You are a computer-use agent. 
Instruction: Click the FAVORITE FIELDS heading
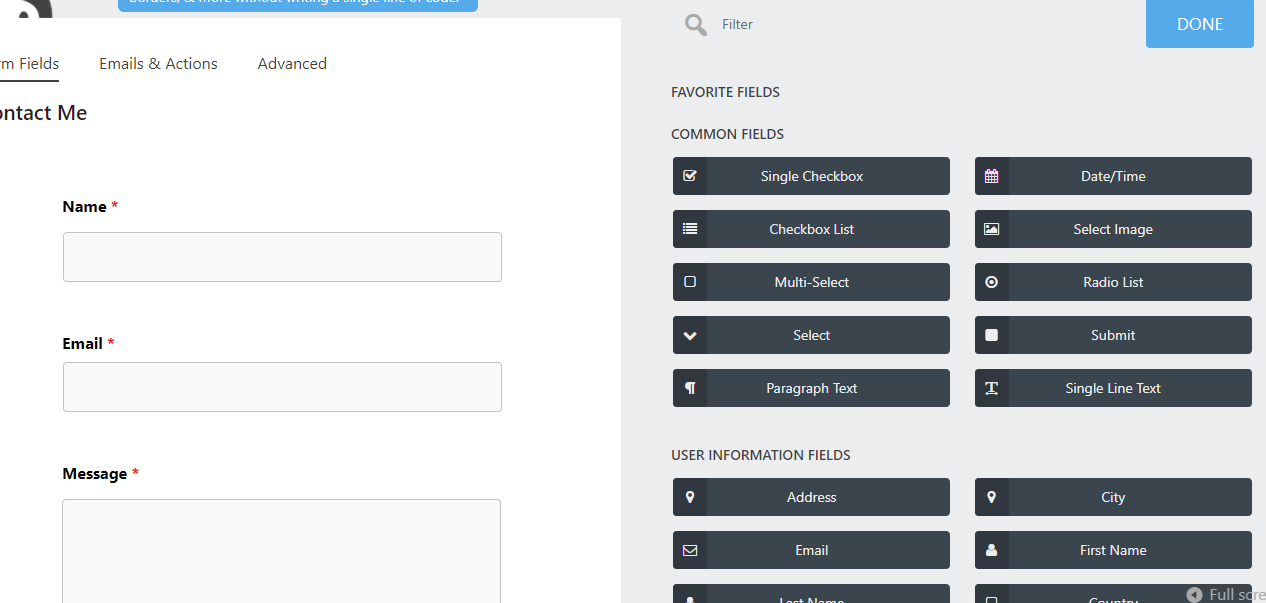click(x=725, y=92)
